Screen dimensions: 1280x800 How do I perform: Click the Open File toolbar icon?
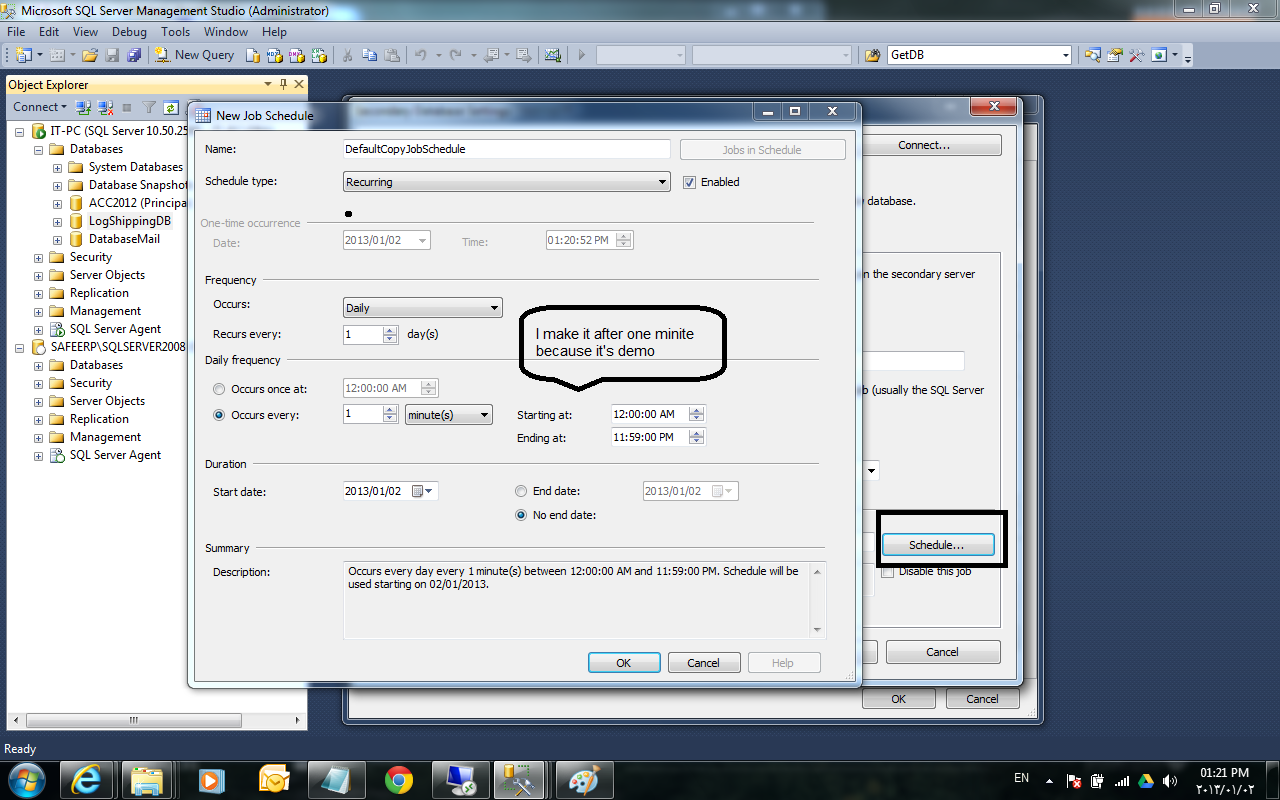click(x=90, y=55)
